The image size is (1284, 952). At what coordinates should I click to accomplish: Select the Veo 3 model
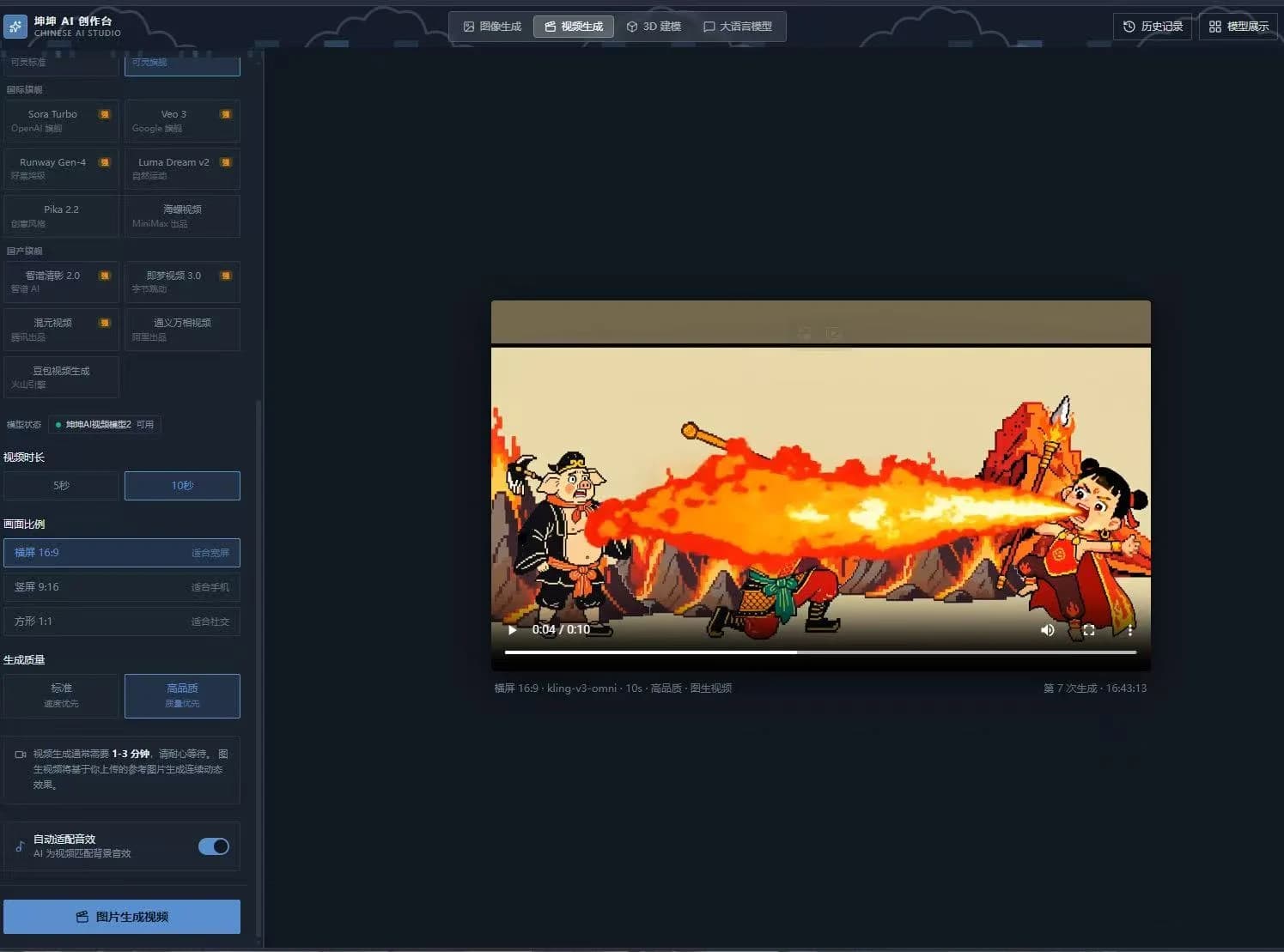pos(182,121)
